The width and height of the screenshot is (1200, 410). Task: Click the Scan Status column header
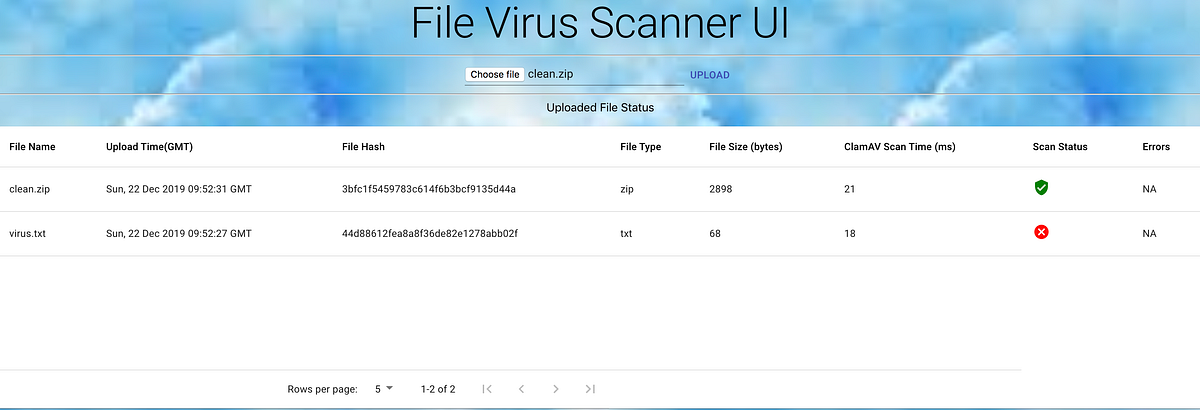click(x=1060, y=147)
